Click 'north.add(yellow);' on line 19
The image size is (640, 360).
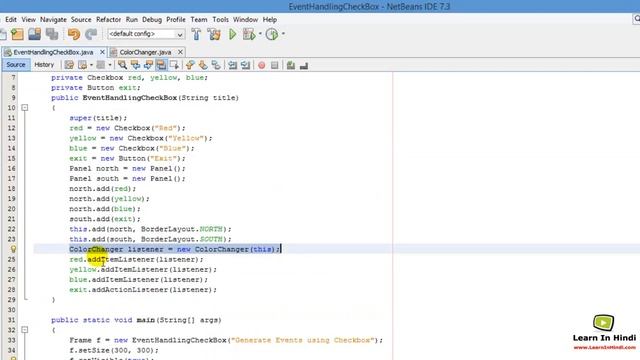(x=109, y=199)
